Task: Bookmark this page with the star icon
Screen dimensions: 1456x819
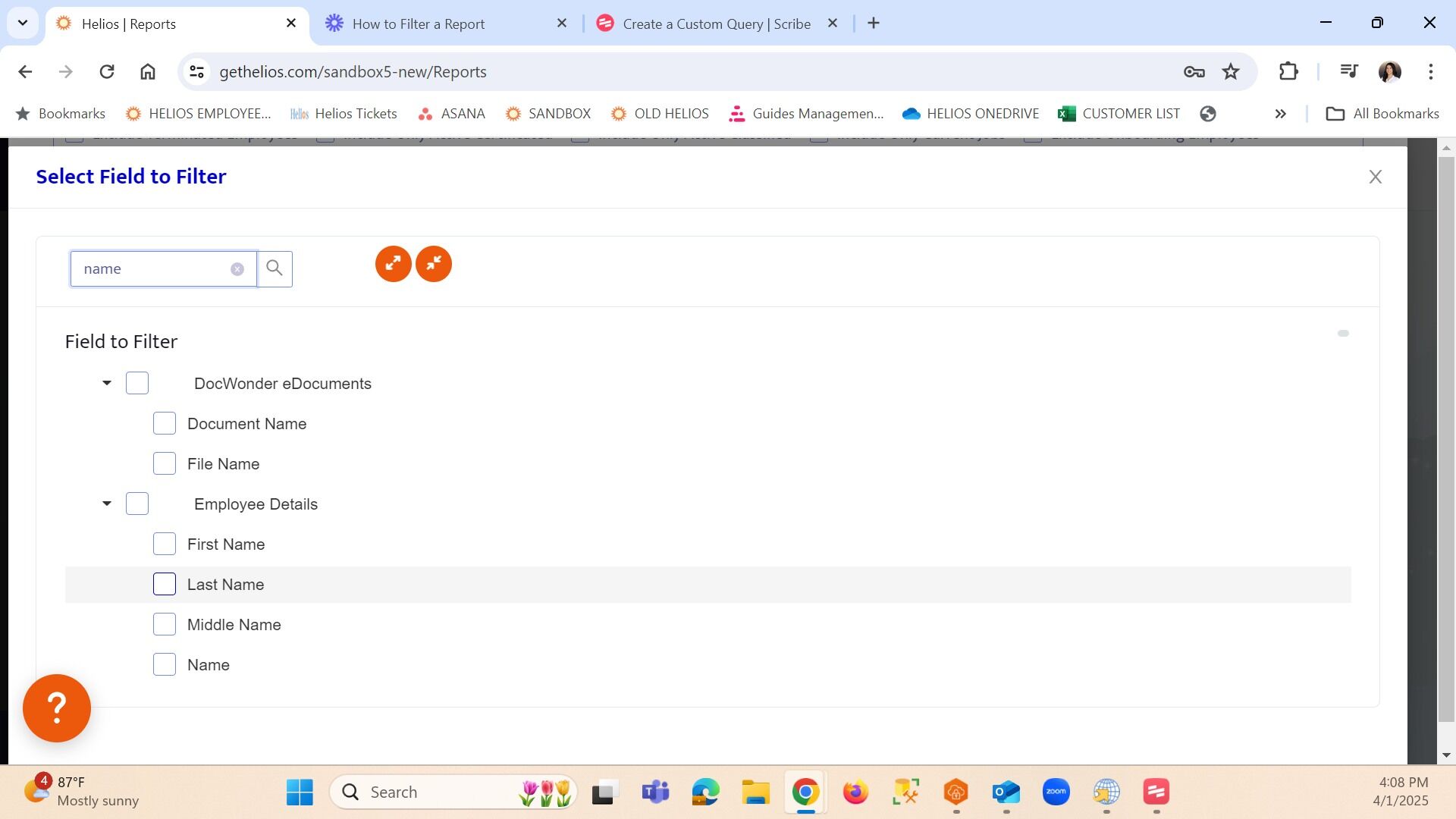Action: coord(1230,71)
